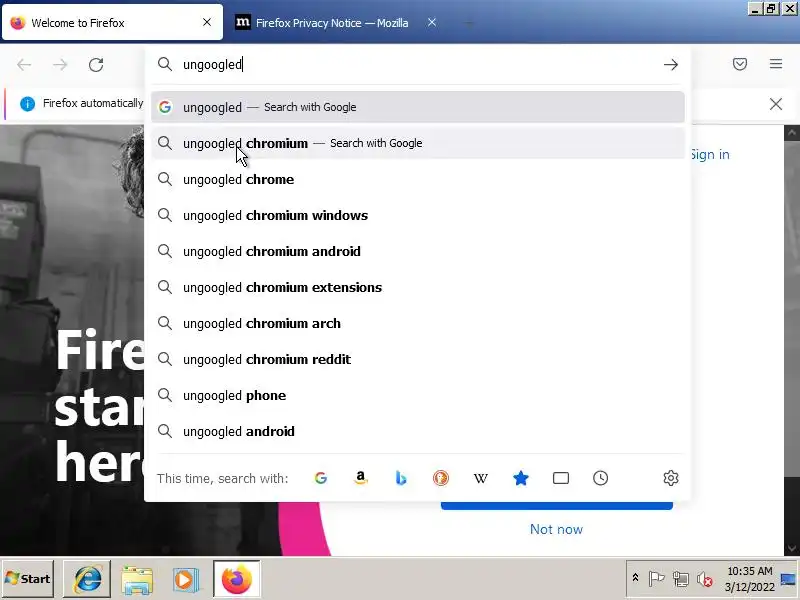The width and height of the screenshot is (800, 600).
Task: Dismiss the Firefox notification bar
Action: point(776,104)
